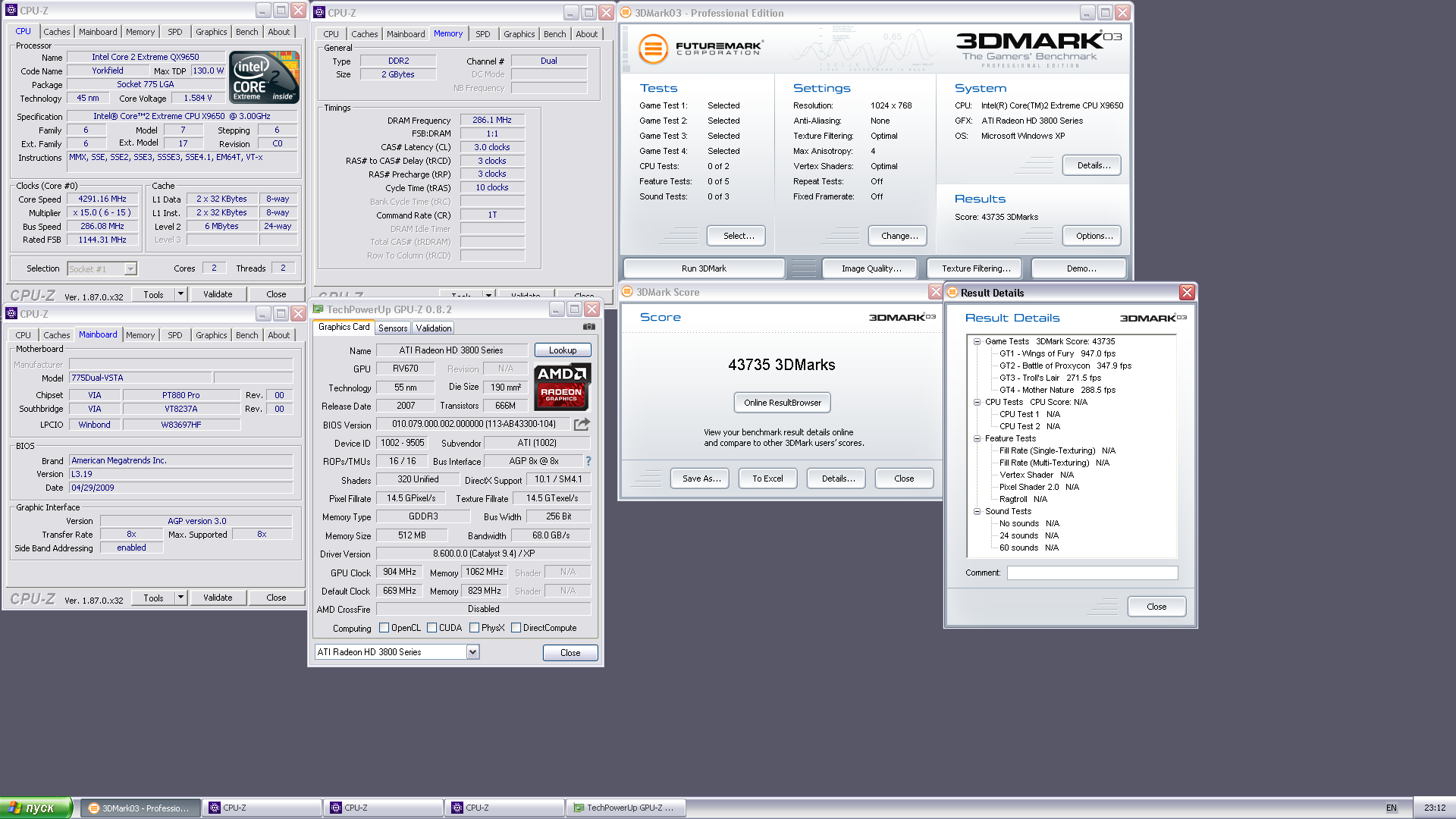Click the AMD Radeon Graphics logo
Screen dimensions: 1456x819
point(562,386)
